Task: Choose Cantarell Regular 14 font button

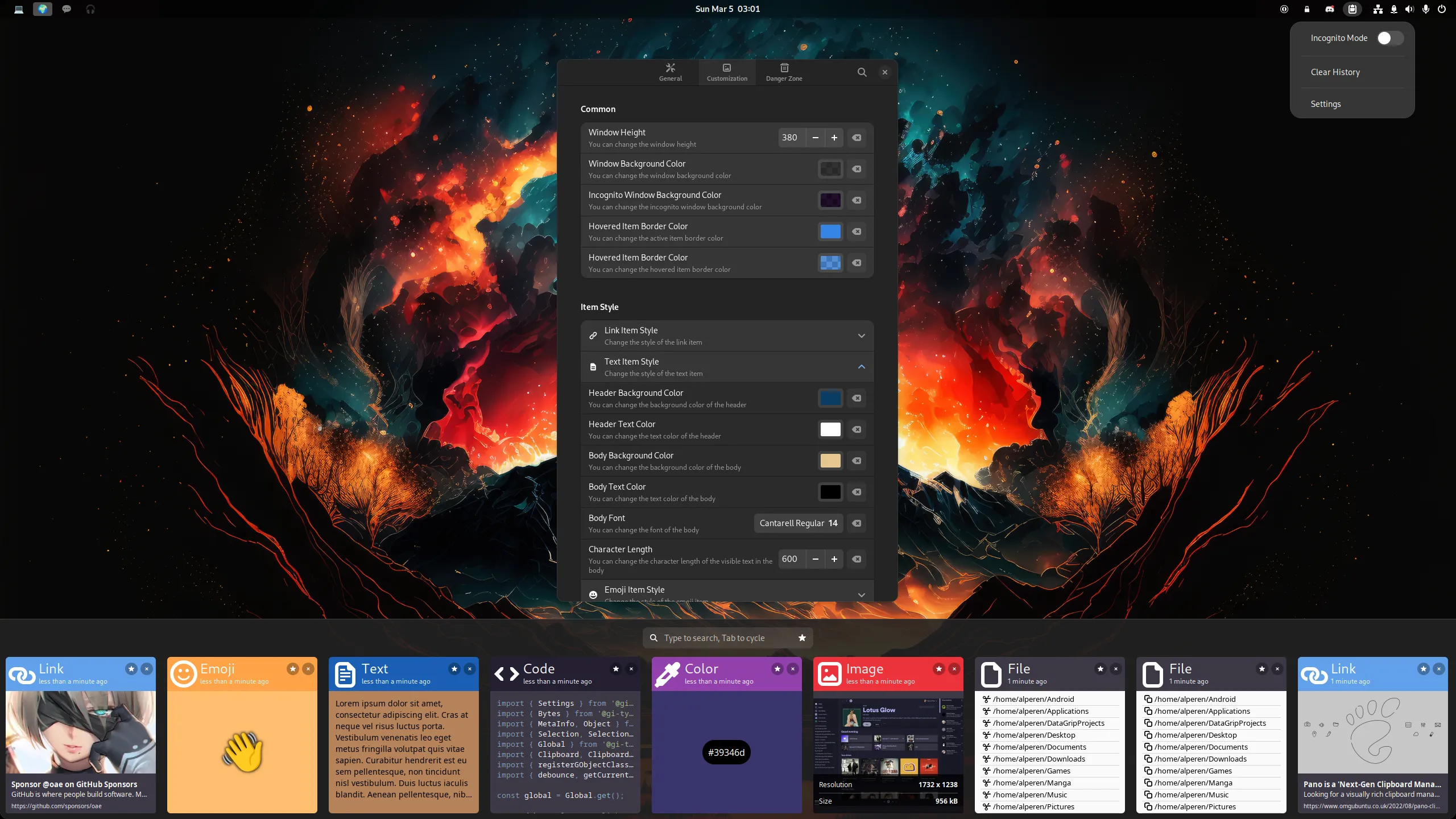Action: tap(798, 523)
